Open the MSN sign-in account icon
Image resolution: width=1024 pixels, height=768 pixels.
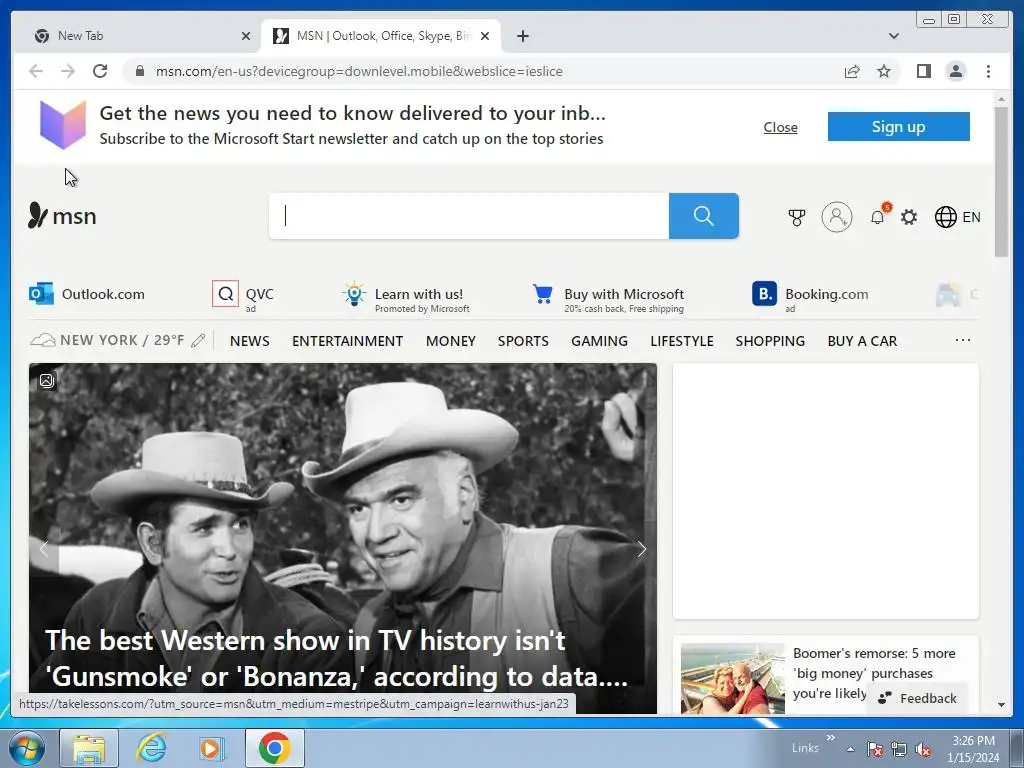[837, 217]
